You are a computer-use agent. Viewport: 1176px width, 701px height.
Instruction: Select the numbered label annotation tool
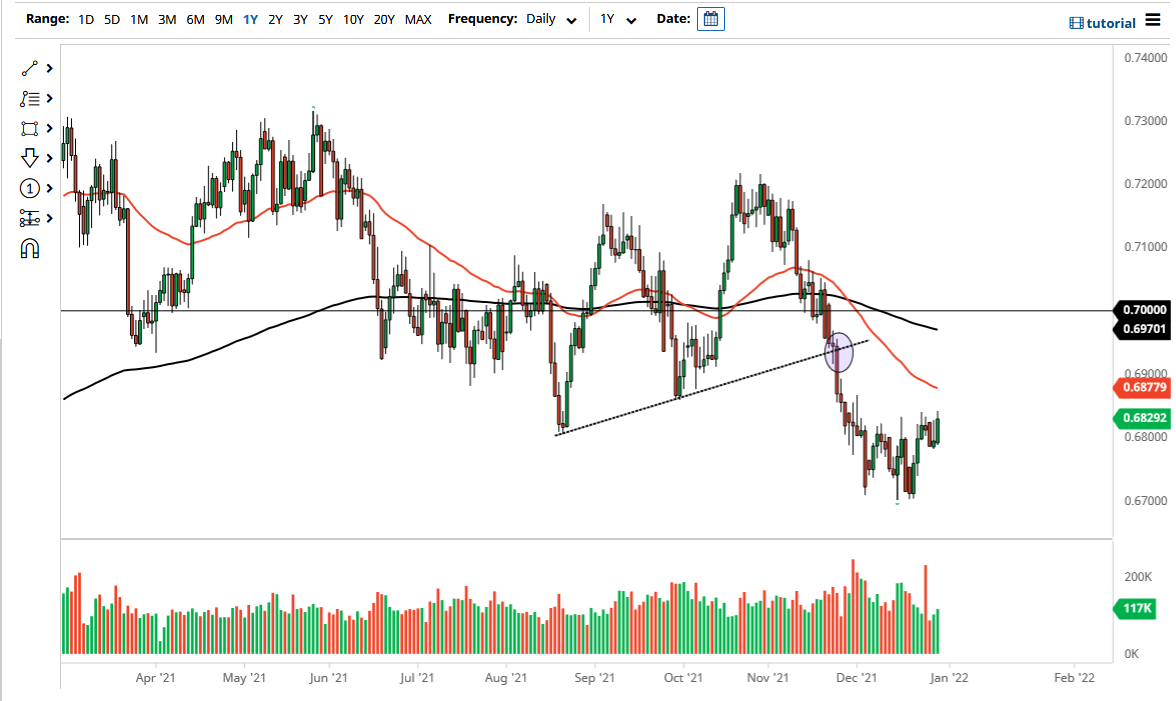29,188
